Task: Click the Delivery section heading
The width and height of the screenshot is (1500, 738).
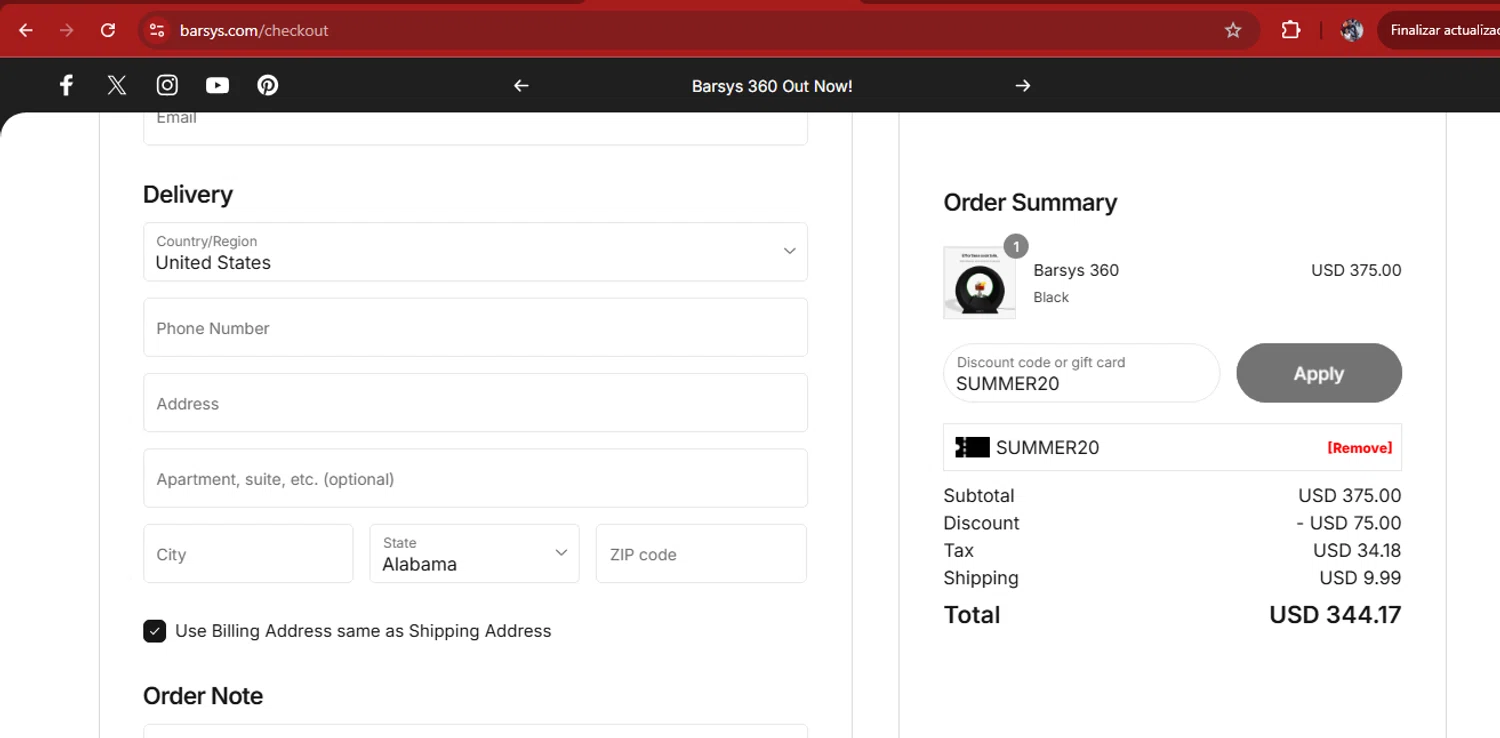Action: tap(188, 194)
